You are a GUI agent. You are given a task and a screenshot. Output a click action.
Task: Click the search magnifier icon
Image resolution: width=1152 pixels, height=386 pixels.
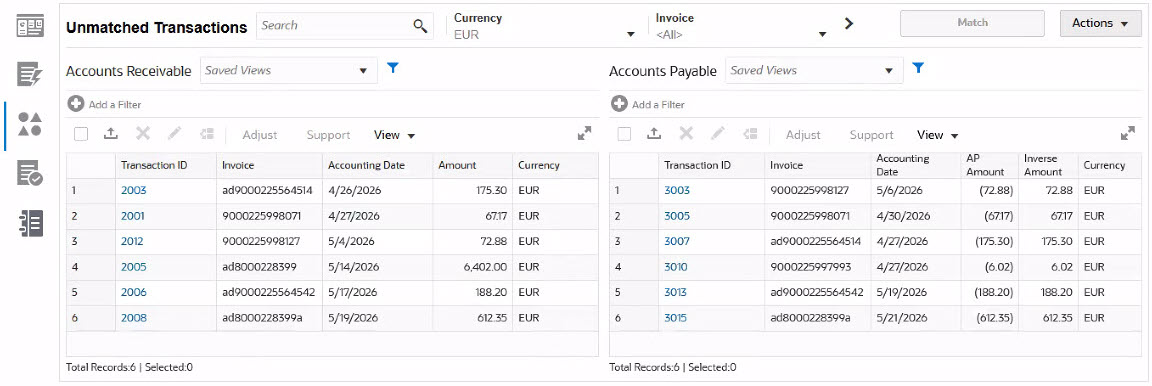420,26
